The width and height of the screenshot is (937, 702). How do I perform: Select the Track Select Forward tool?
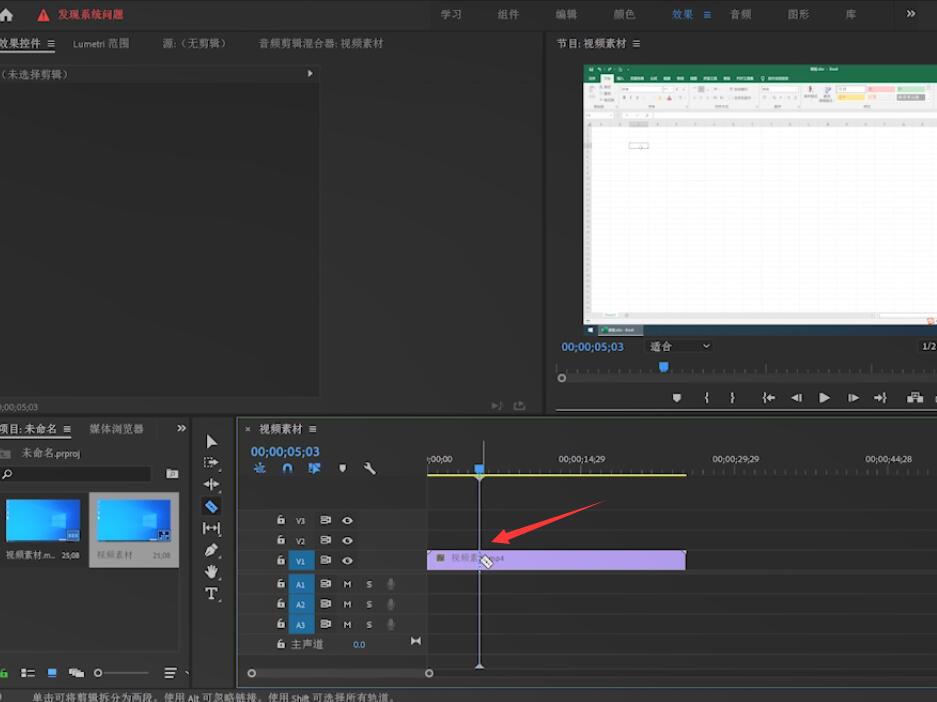point(211,463)
